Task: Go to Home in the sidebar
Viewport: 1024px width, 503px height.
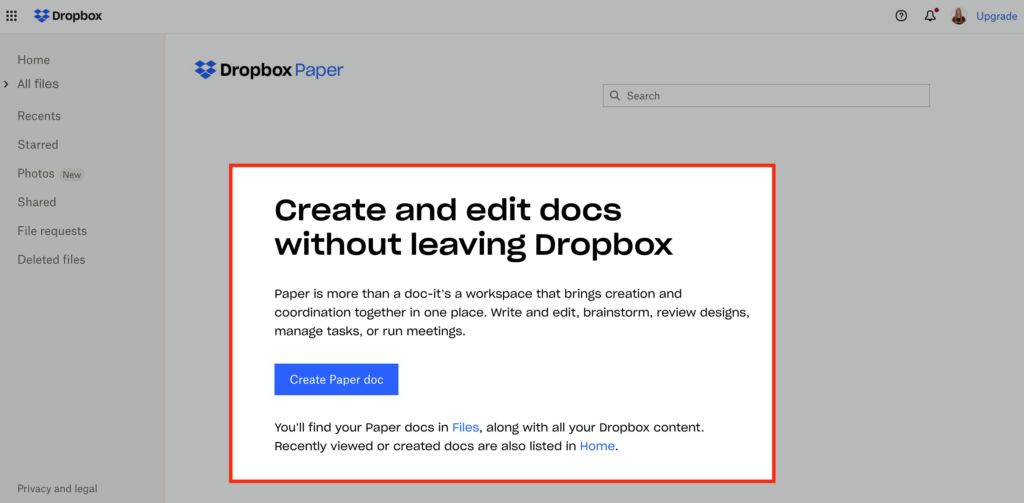Action: pos(33,60)
